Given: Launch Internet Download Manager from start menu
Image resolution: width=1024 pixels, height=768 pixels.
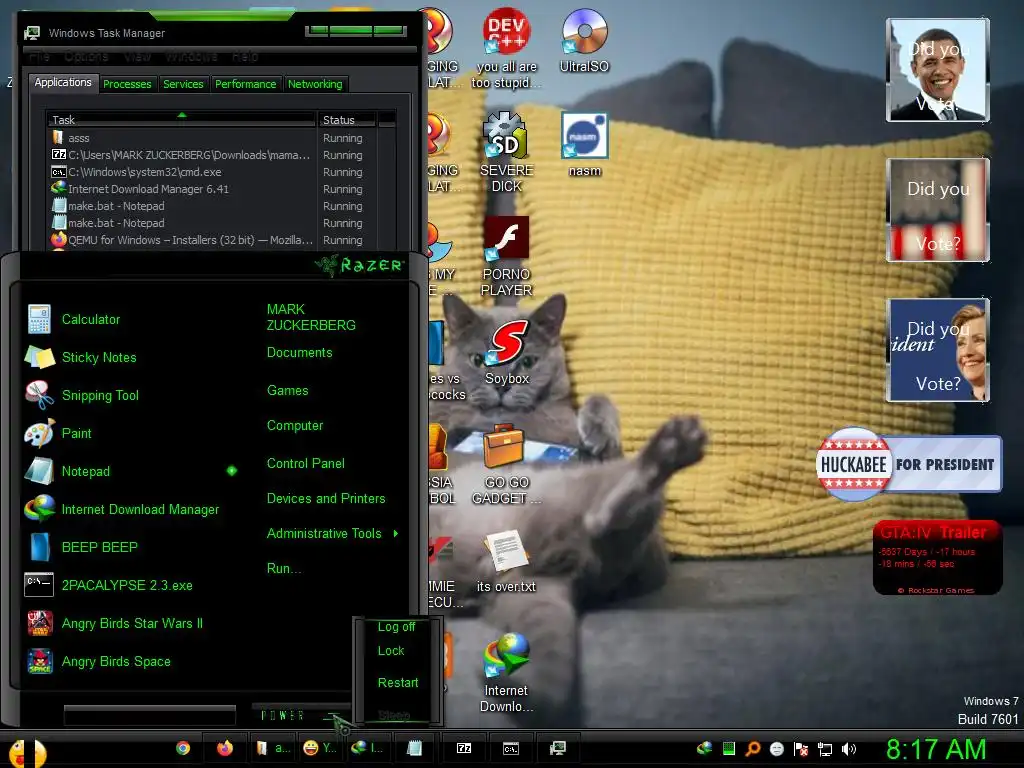Looking at the screenshot, I should 140,509.
